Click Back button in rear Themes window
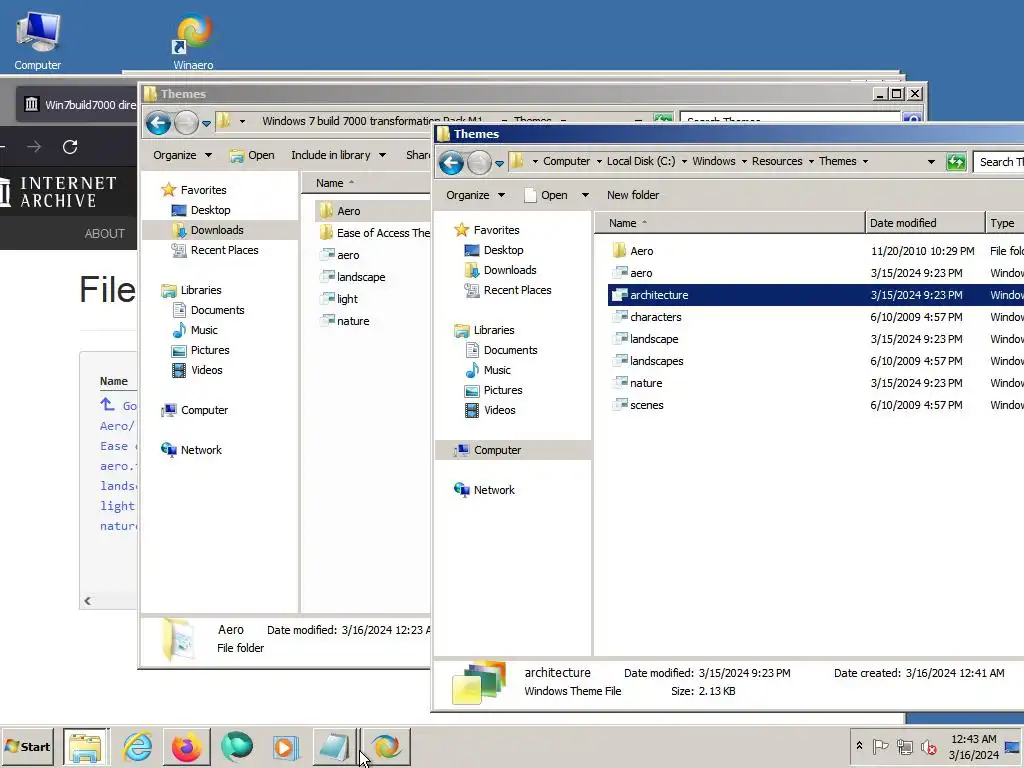1024x768 pixels. click(159, 123)
